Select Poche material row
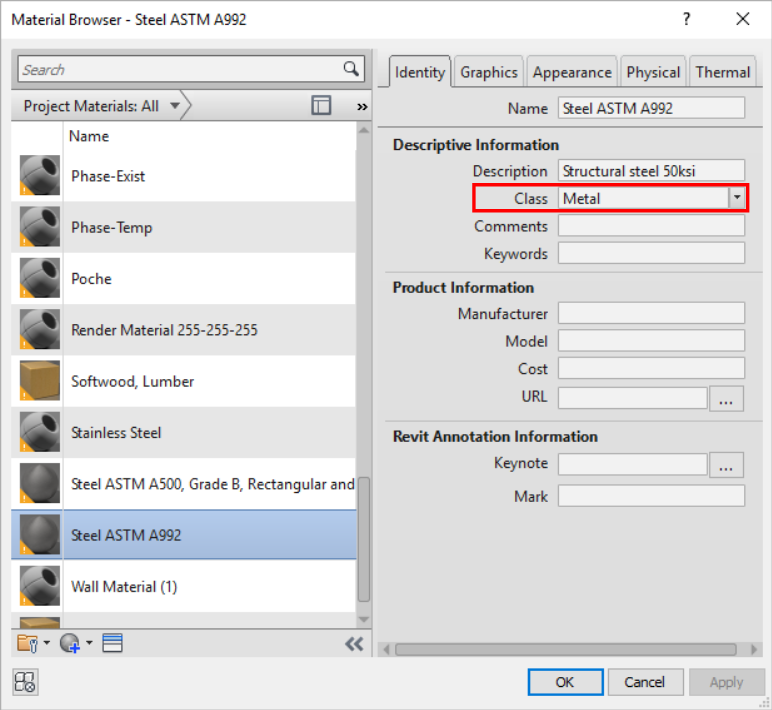Image resolution: width=772 pixels, height=710 pixels. [x=184, y=278]
